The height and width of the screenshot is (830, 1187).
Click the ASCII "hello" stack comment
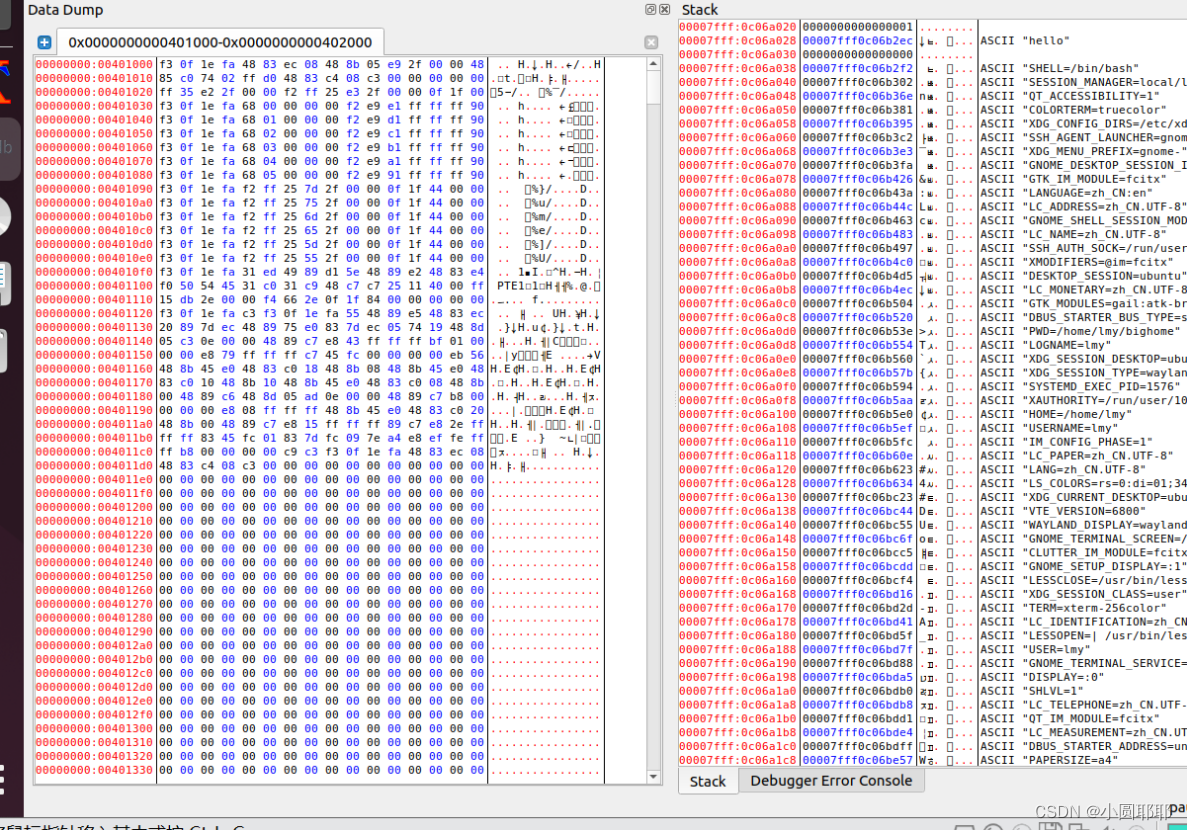(1025, 41)
